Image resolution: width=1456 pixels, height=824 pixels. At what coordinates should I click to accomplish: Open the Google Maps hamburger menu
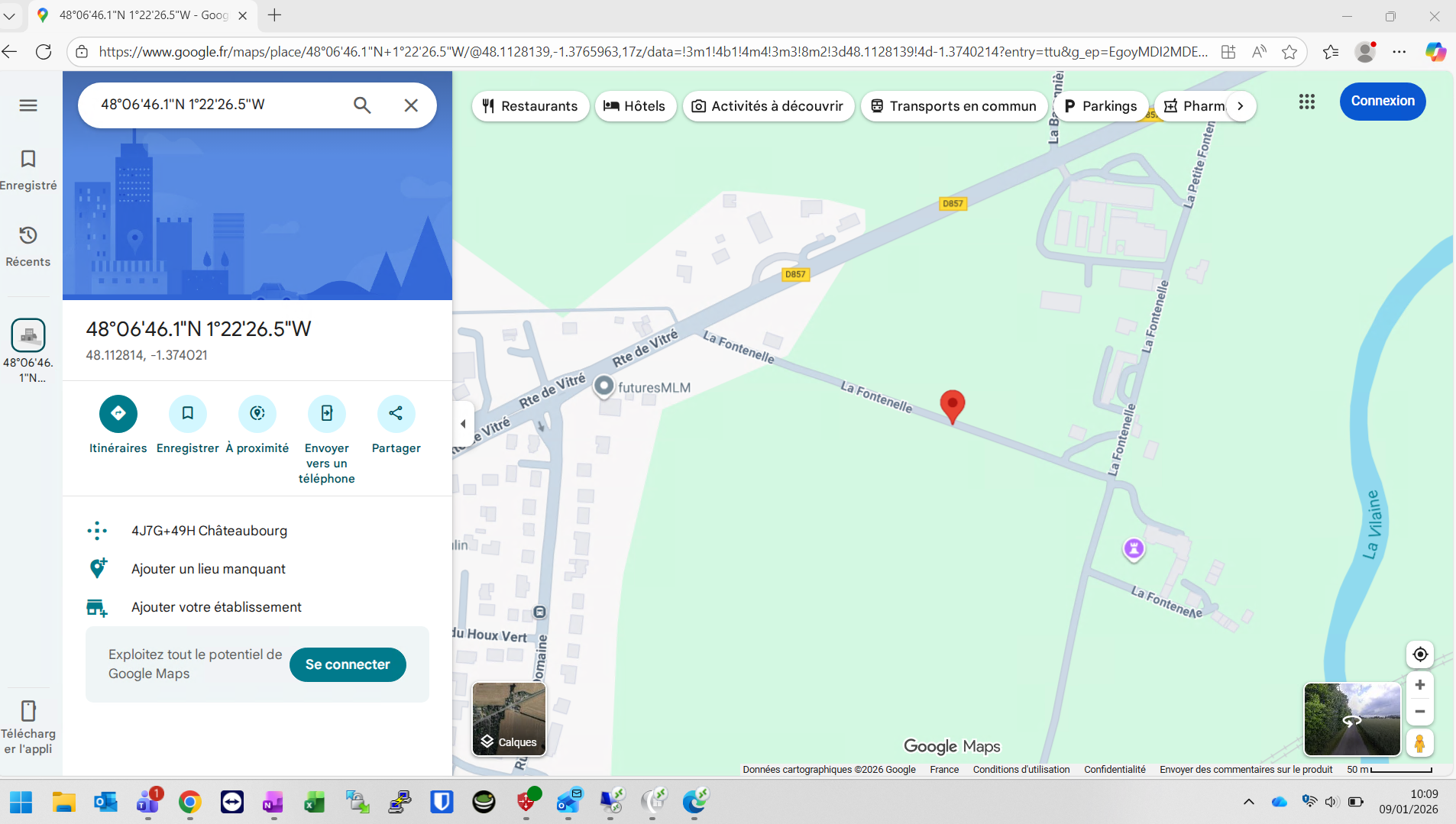coord(28,105)
